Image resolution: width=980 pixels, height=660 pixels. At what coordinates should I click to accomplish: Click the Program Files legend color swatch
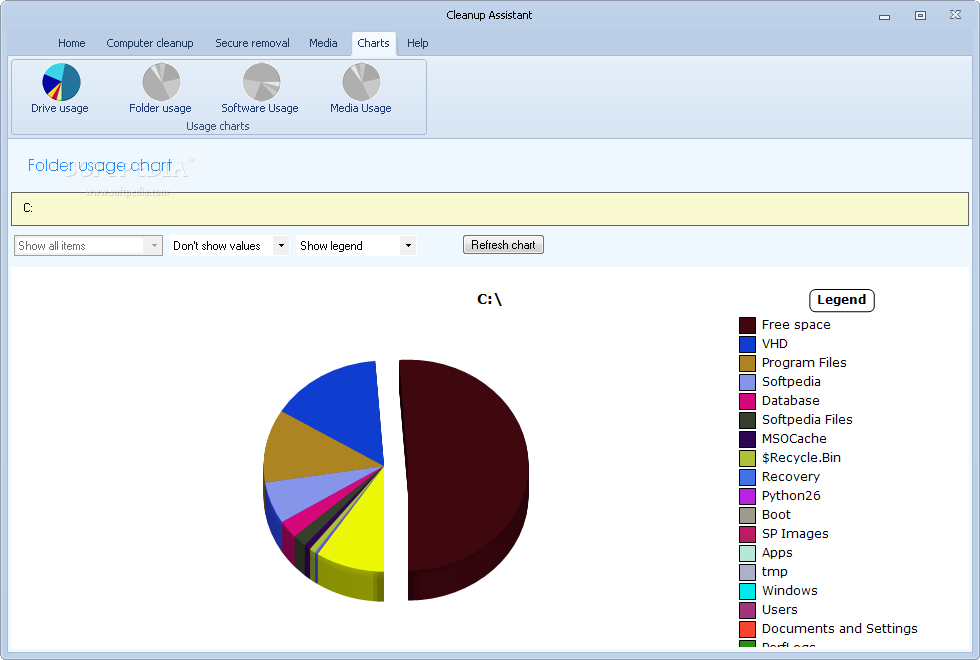point(748,363)
